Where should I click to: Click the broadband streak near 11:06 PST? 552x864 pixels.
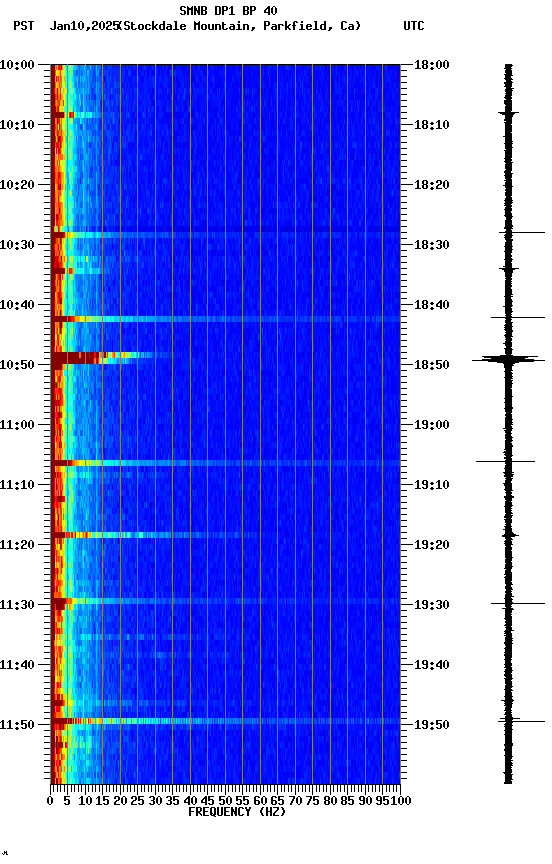tap(225, 463)
